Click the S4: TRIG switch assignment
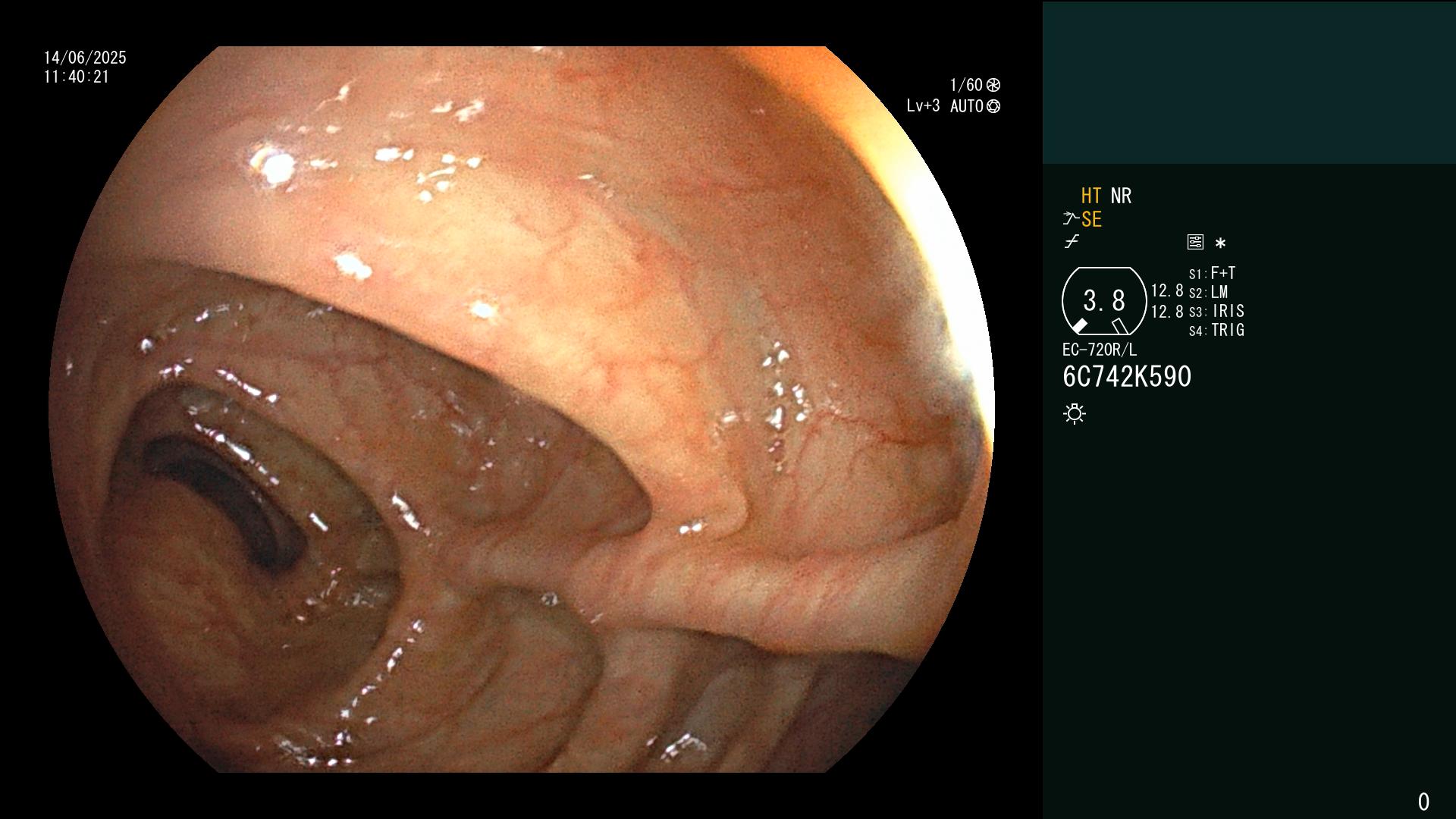This screenshot has height=819, width=1456. tap(1217, 330)
